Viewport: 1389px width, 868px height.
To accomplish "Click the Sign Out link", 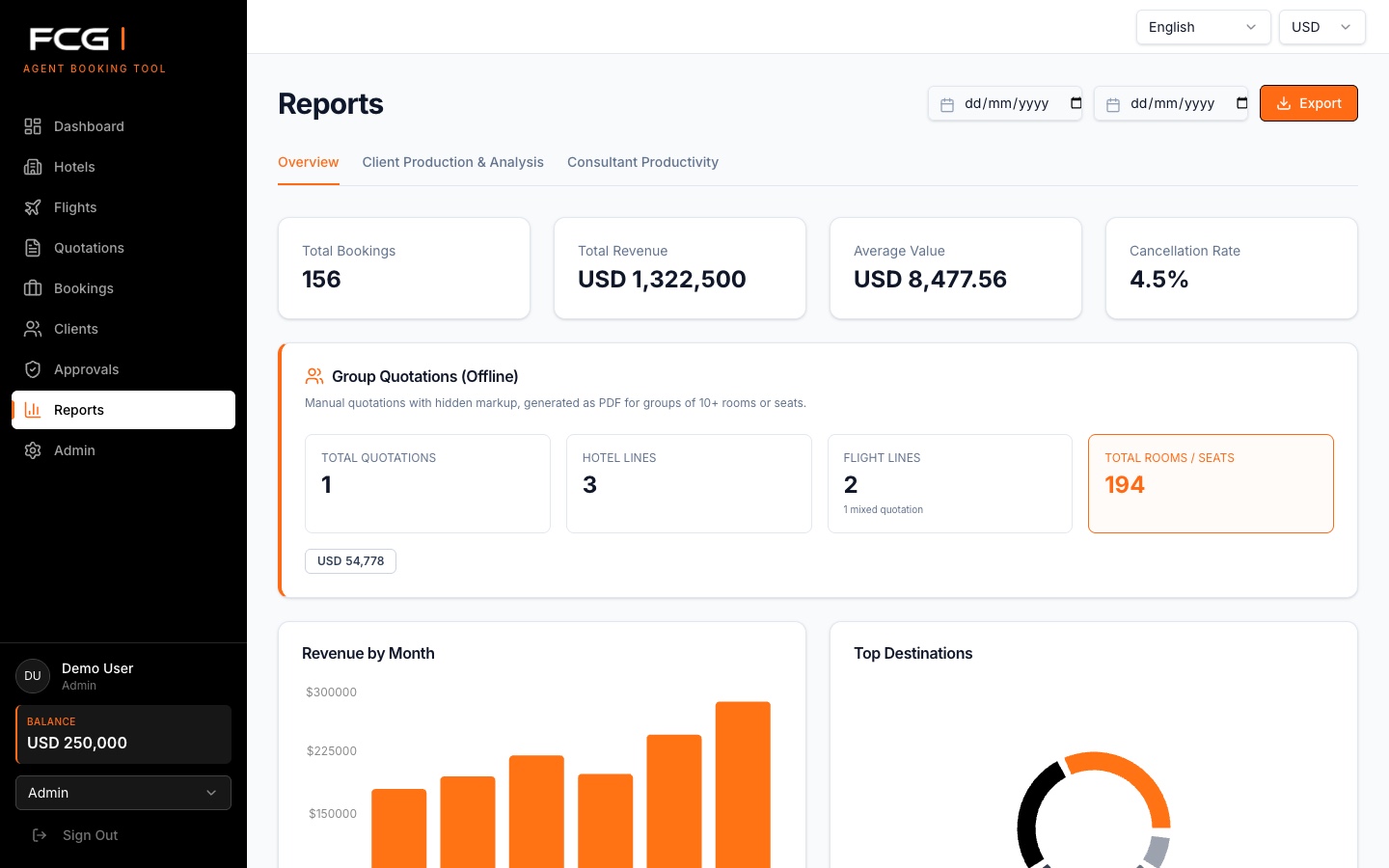I will (91, 835).
